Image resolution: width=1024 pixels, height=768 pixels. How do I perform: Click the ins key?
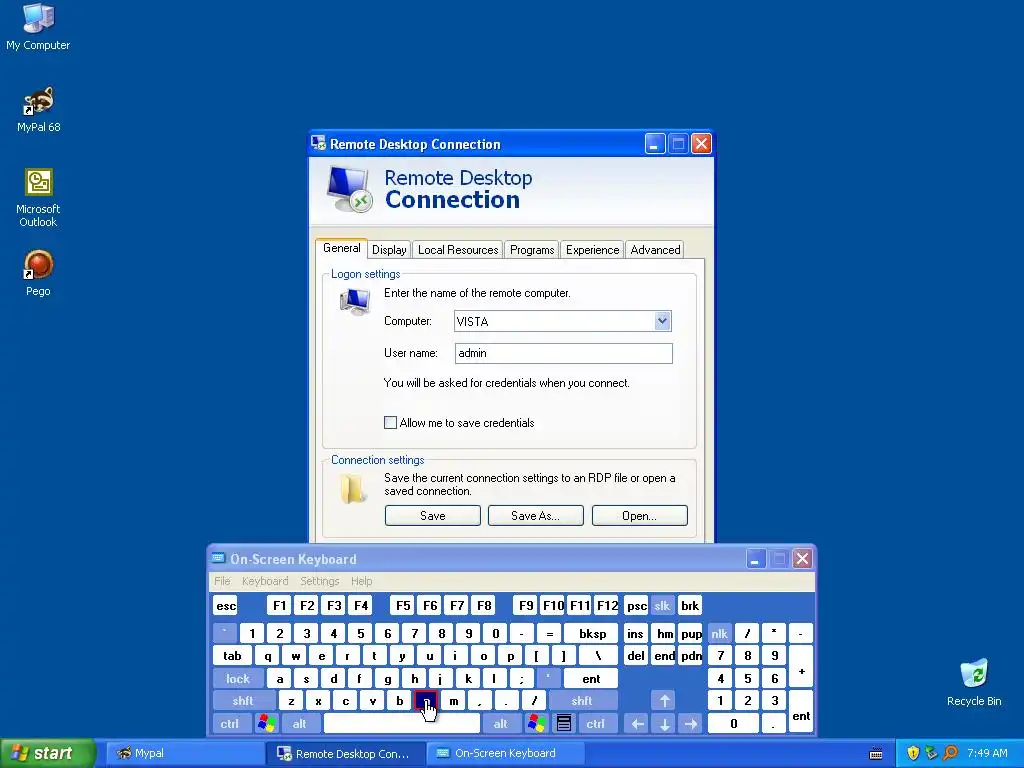pos(635,633)
